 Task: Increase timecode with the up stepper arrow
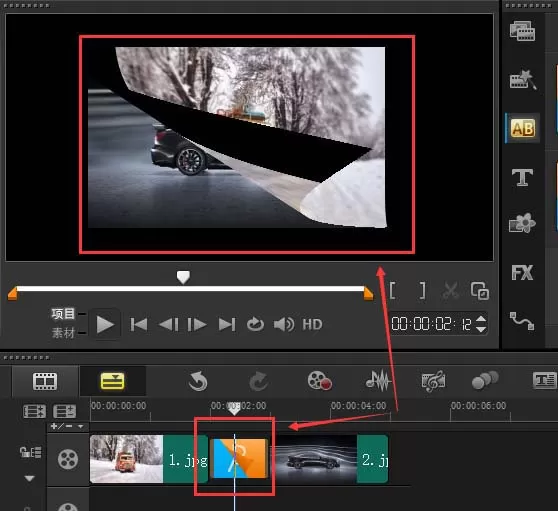click(x=481, y=319)
